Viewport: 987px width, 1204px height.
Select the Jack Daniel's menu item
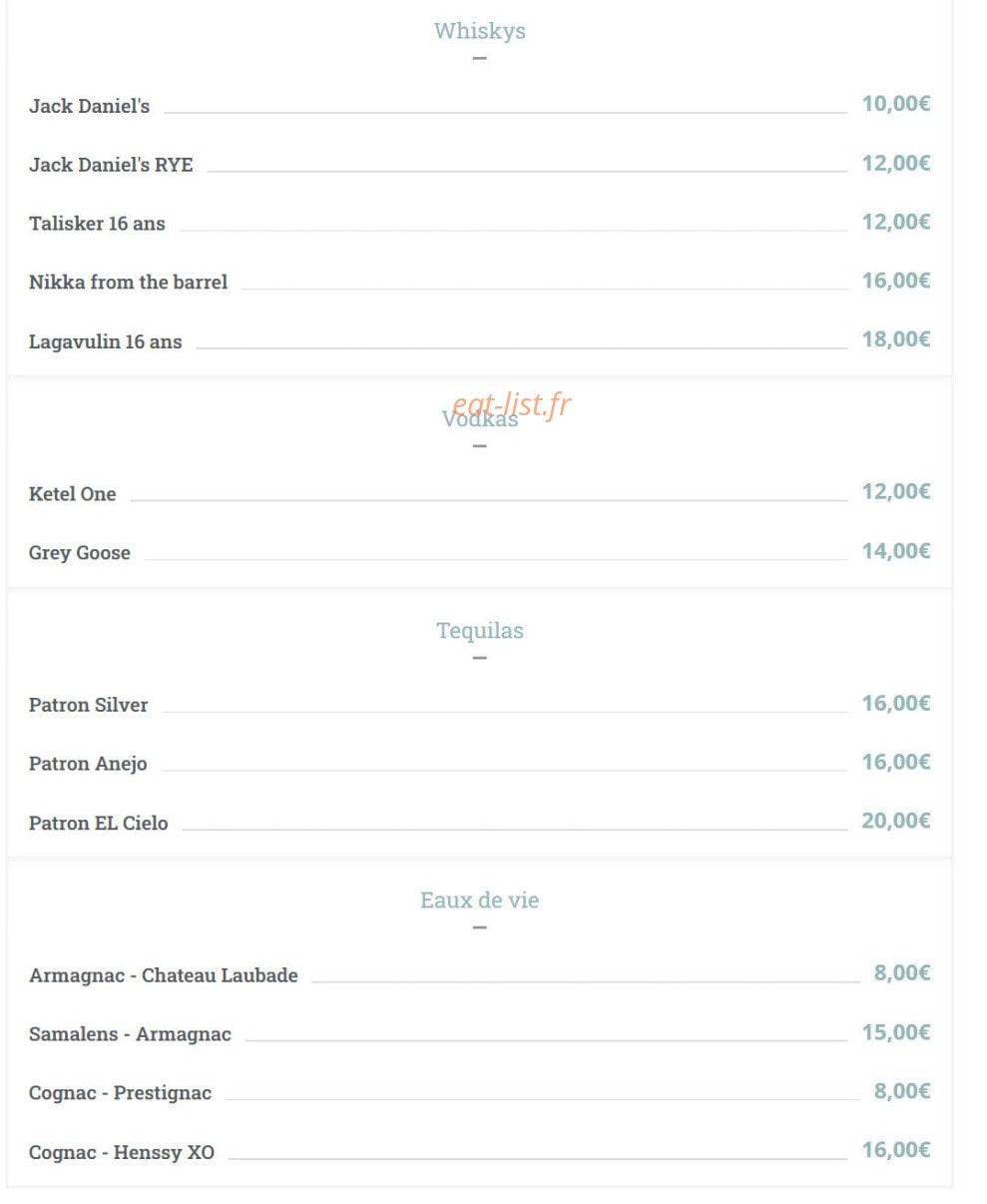click(89, 106)
